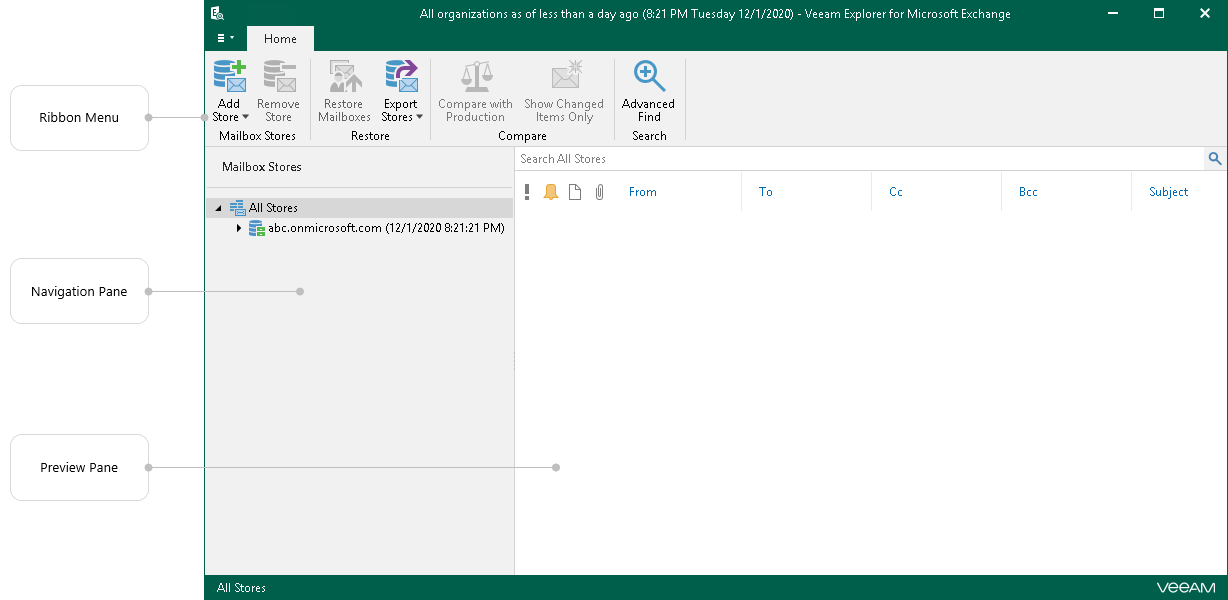Click the Remove Store icon
This screenshot has width=1228, height=600.
pyautogui.click(x=278, y=77)
